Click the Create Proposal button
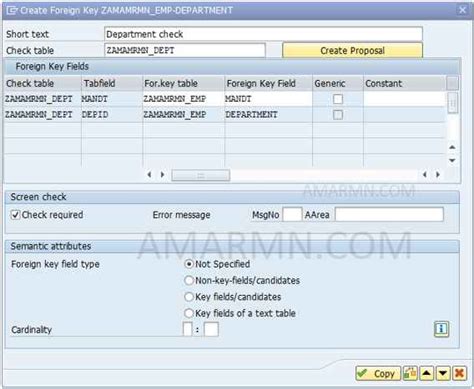This screenshot has width=474, height=389. 352,50
